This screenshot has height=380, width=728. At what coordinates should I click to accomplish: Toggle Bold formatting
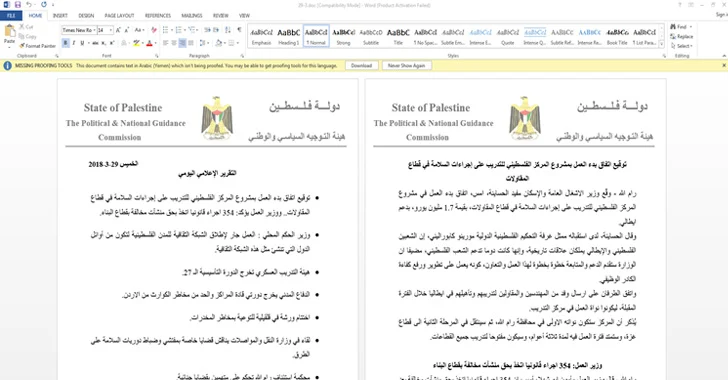pyautogui.click(x=65, y=43)
